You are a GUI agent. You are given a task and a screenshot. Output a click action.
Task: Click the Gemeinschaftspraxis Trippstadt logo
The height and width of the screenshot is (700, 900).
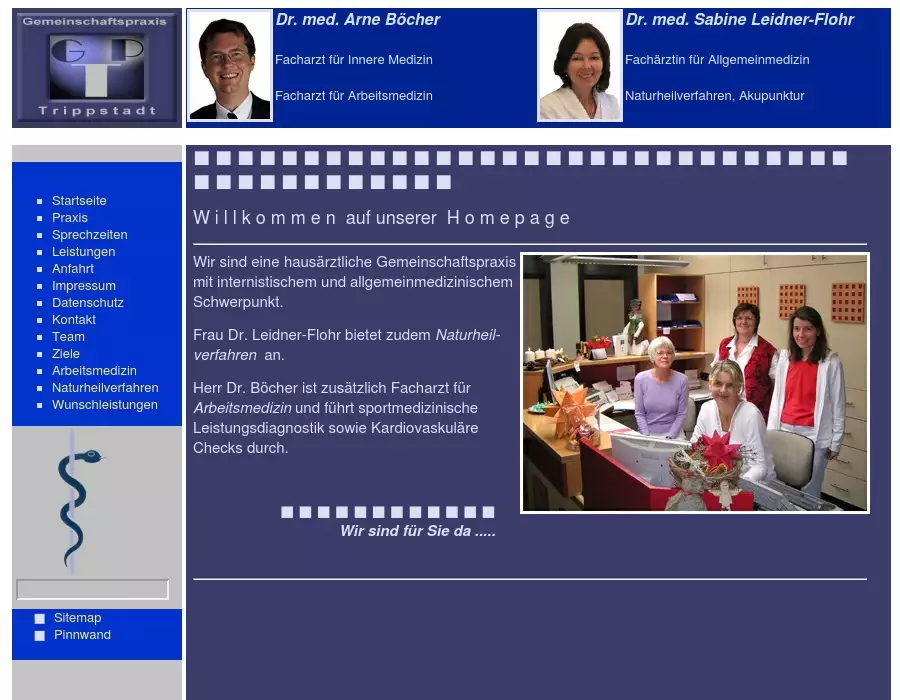[97, 68]
